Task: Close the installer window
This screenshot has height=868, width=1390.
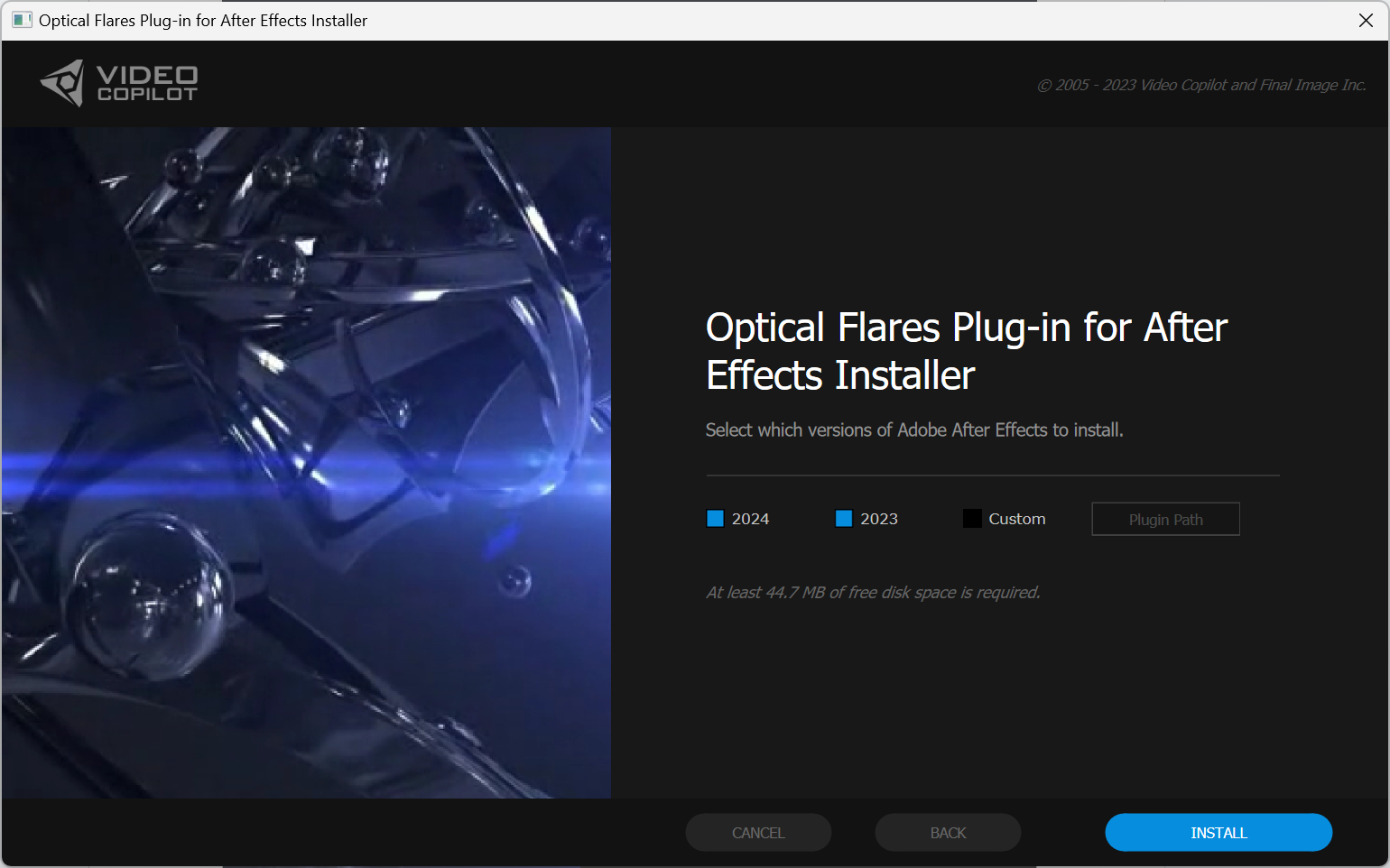Action: click(x=1366, y=20)
